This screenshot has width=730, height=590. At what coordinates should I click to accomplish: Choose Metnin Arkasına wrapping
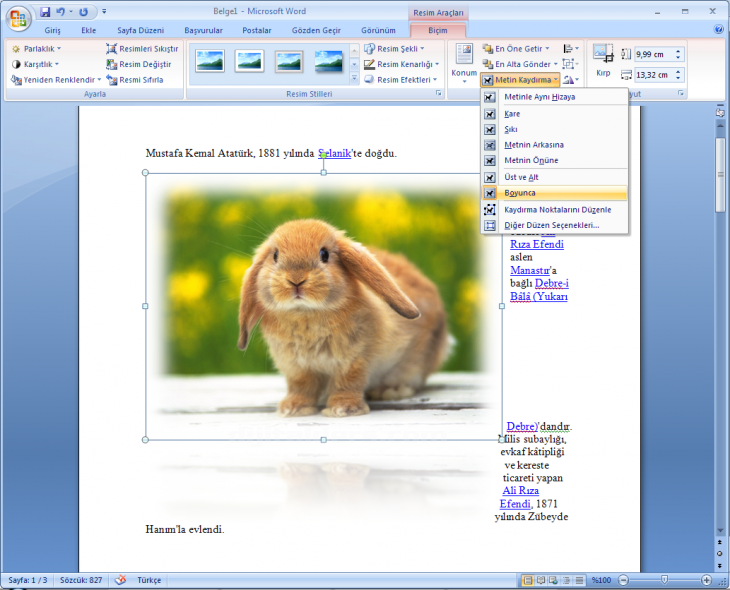[554, 145]
